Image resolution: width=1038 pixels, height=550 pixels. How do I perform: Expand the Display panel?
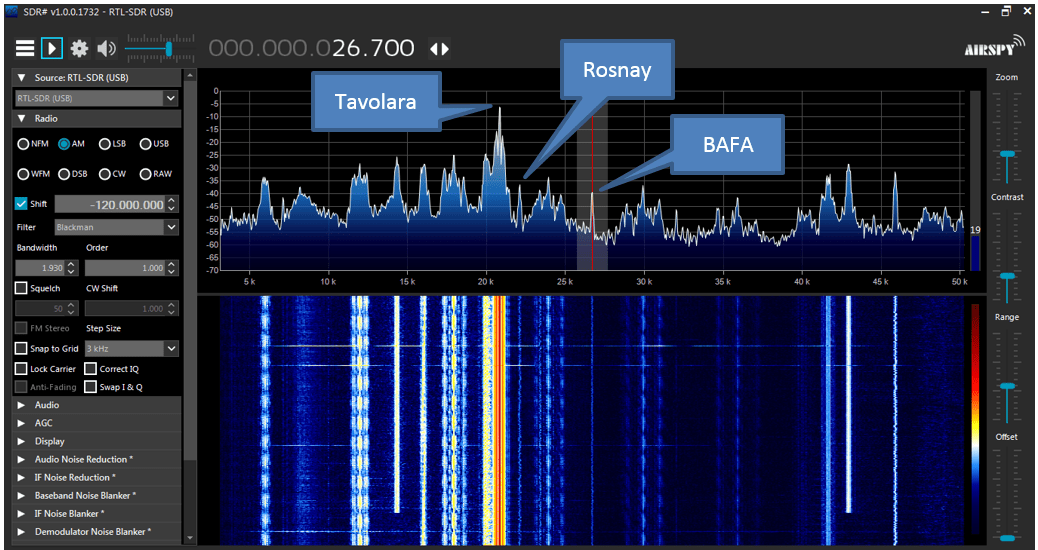97,441
